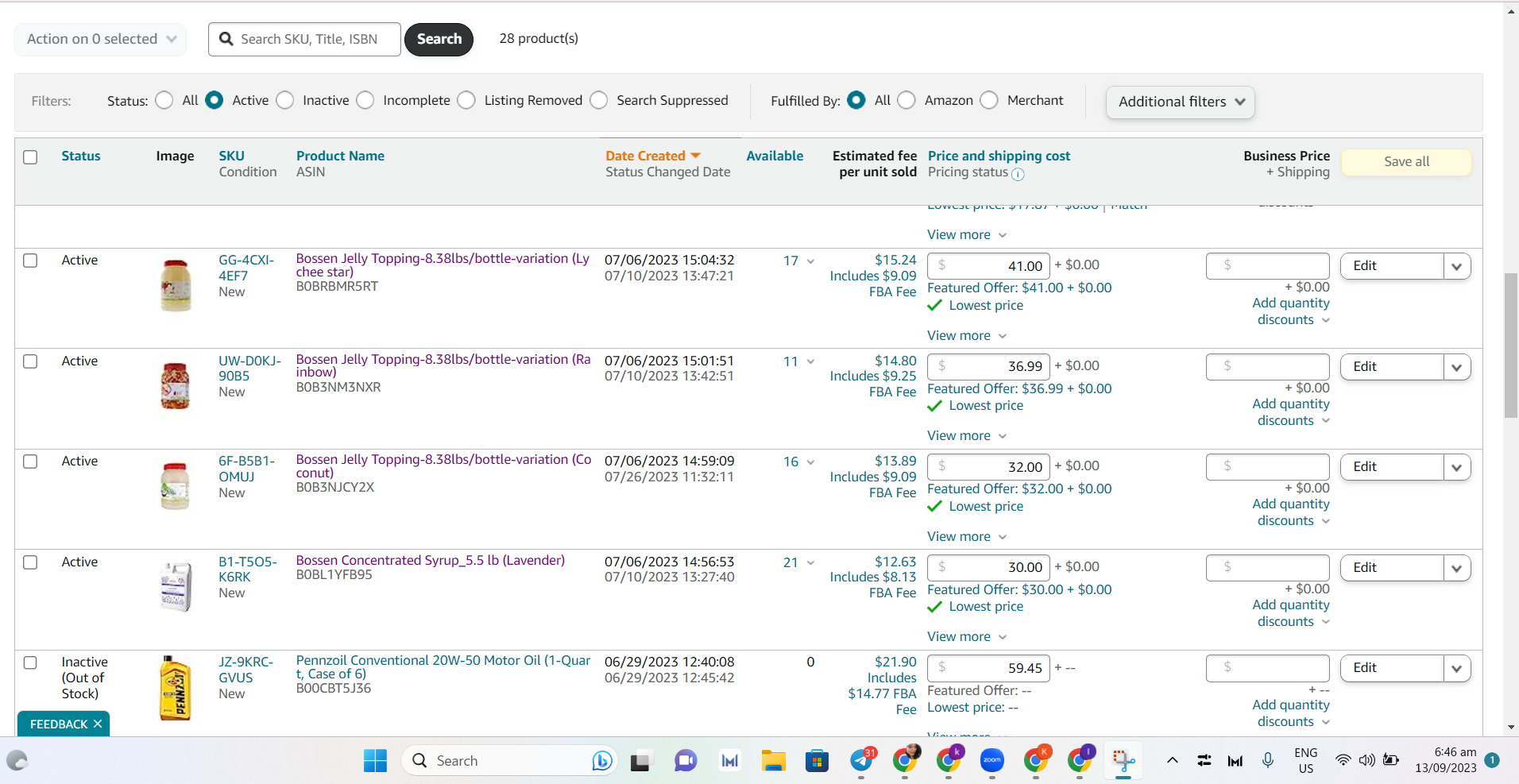Open the Windows Start menu
Image resolution: width=1519 pixels, height=784 pixels.
coord(375,760)
